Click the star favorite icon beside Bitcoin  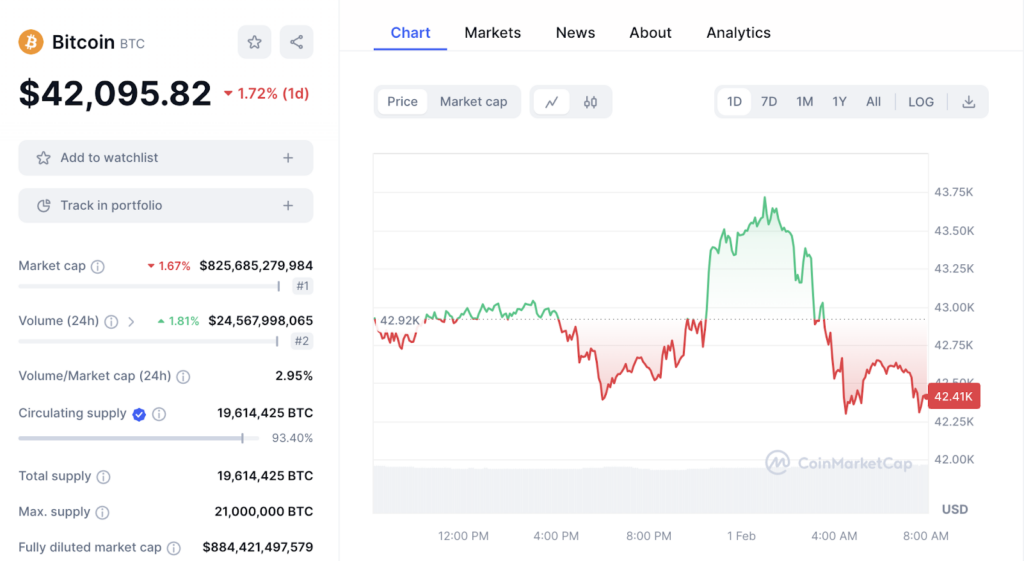[254, 42]
